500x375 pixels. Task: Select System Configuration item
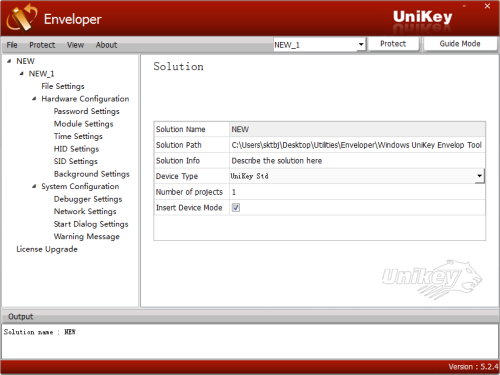pyautogui.click(x=80, y=187)
